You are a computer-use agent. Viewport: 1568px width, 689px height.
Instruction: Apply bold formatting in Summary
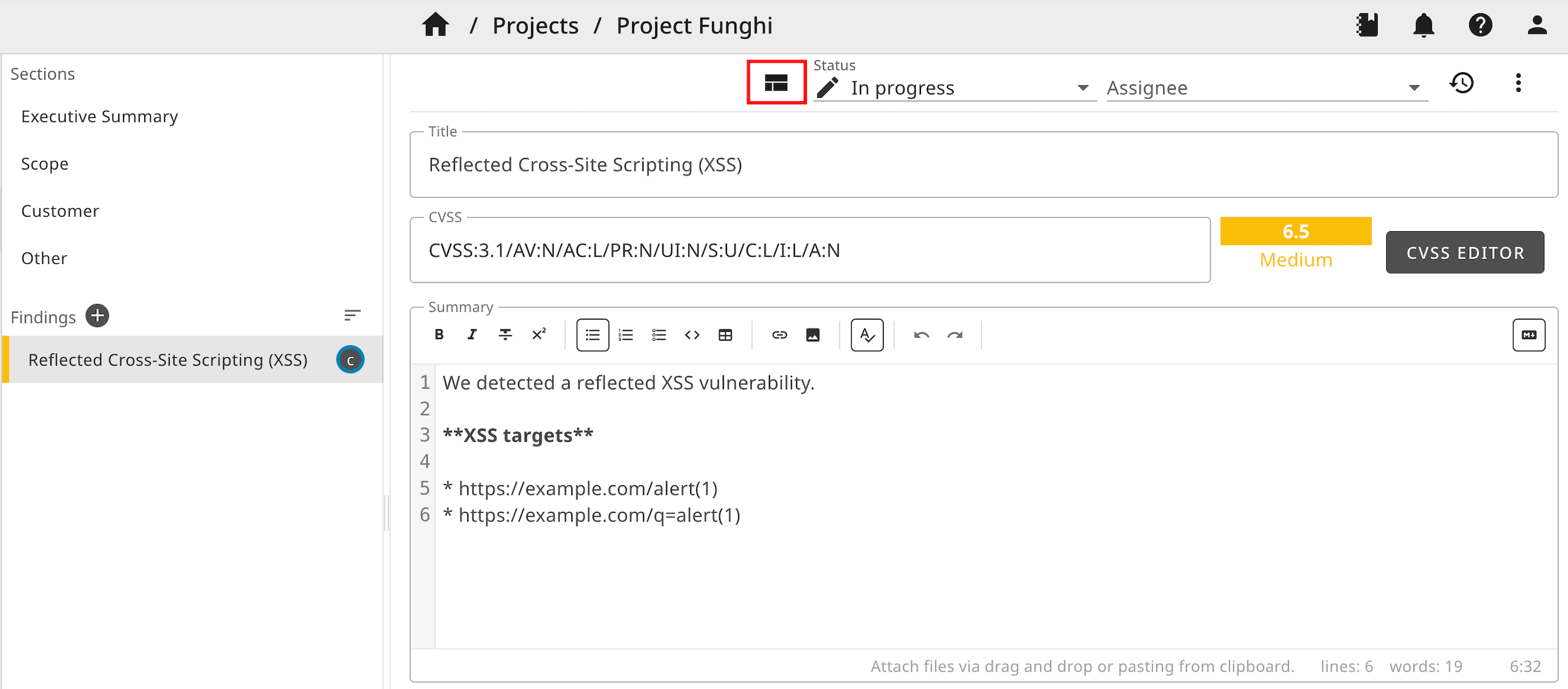[439, 334]
